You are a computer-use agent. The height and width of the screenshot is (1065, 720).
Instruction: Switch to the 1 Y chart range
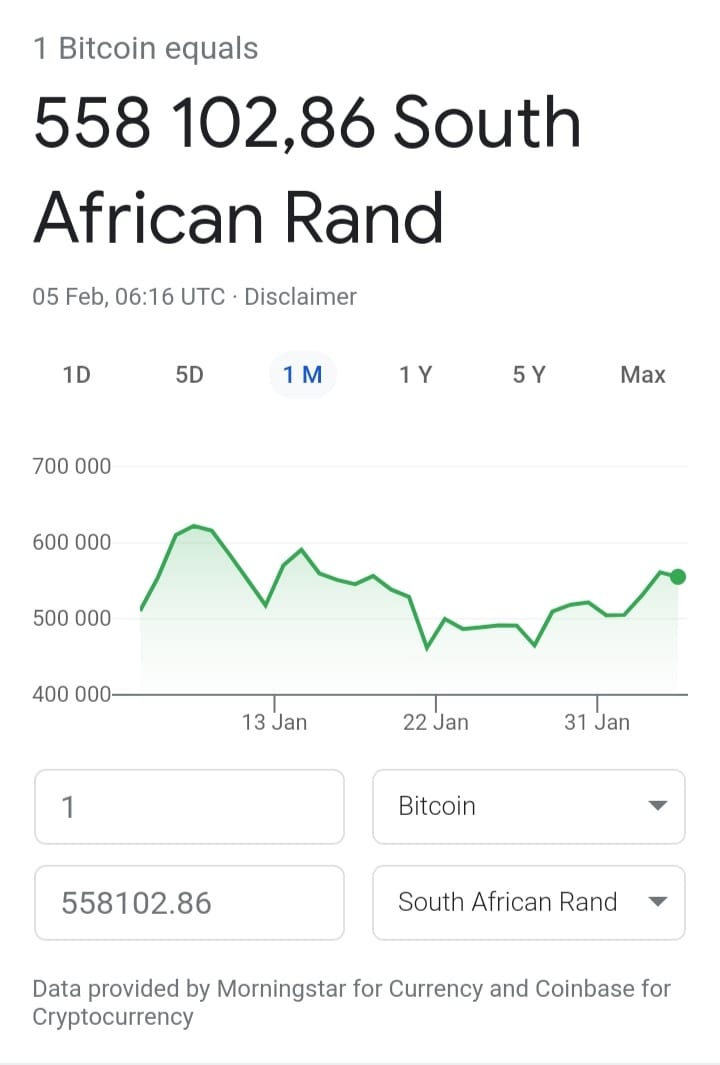[x=416, y=374]
